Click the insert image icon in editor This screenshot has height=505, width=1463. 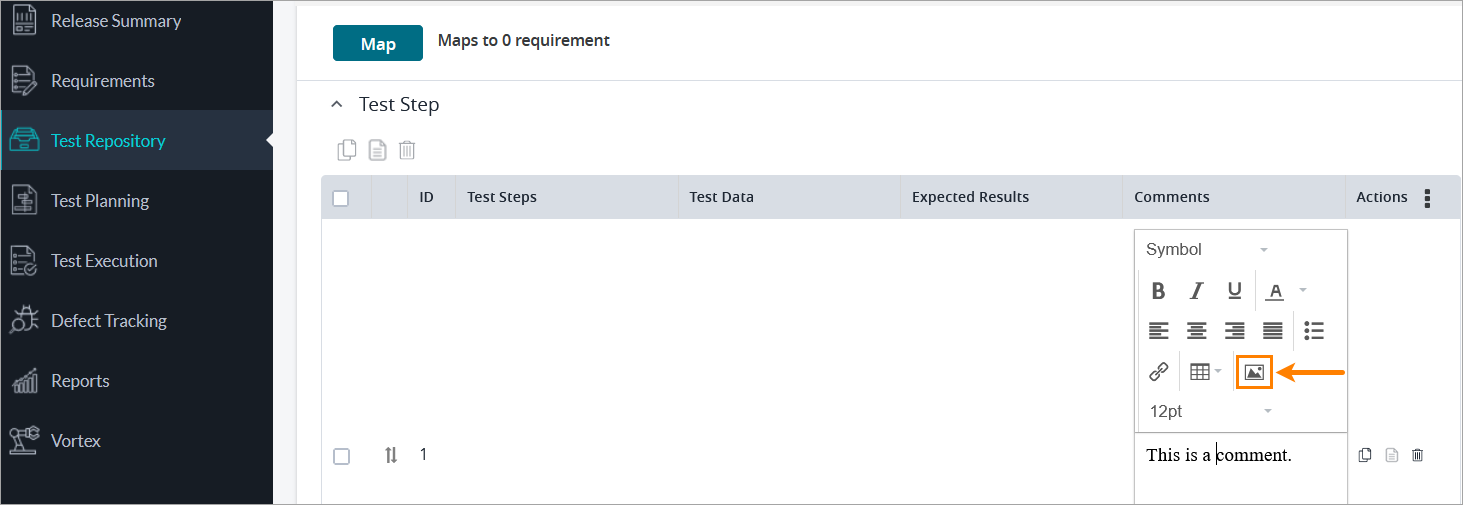point(1254,372)
